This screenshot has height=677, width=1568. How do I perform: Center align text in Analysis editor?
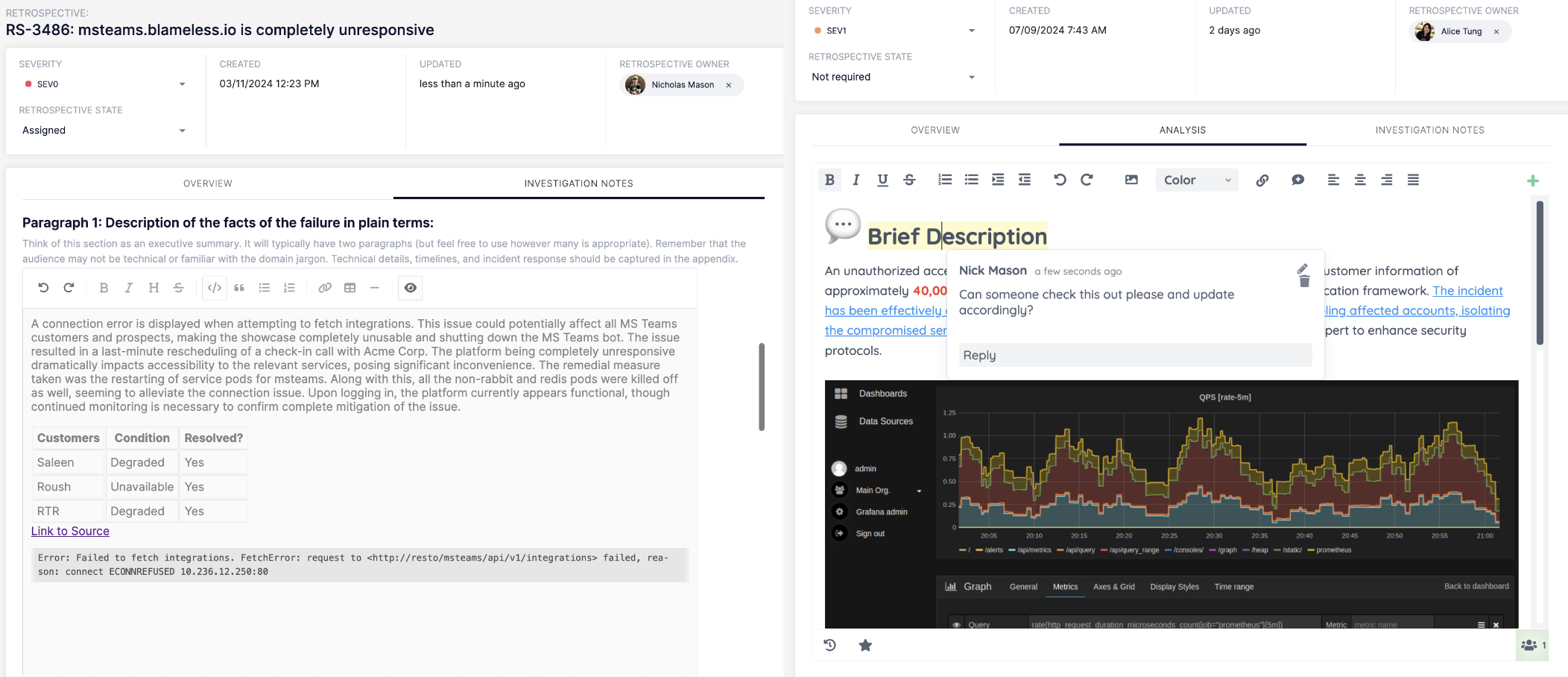[1360, 180]
